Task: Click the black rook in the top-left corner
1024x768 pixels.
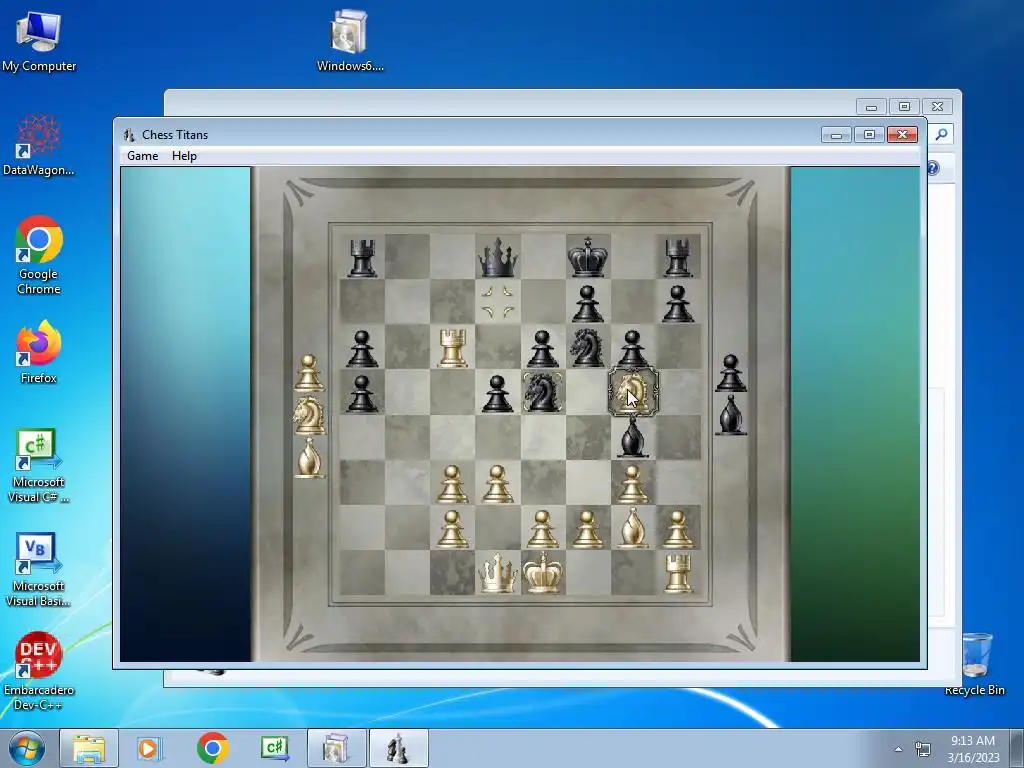Action: 362,257
